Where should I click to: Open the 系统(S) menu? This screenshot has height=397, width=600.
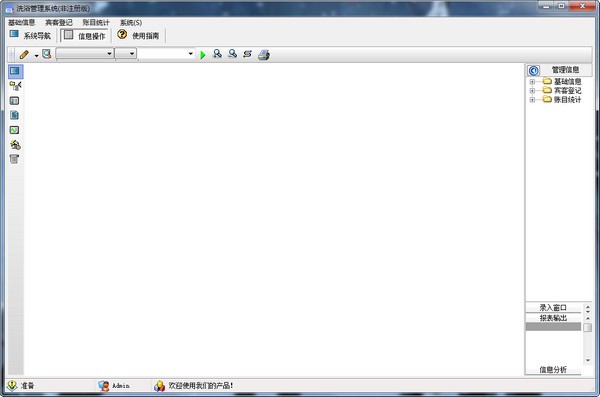tap(131, 23)
